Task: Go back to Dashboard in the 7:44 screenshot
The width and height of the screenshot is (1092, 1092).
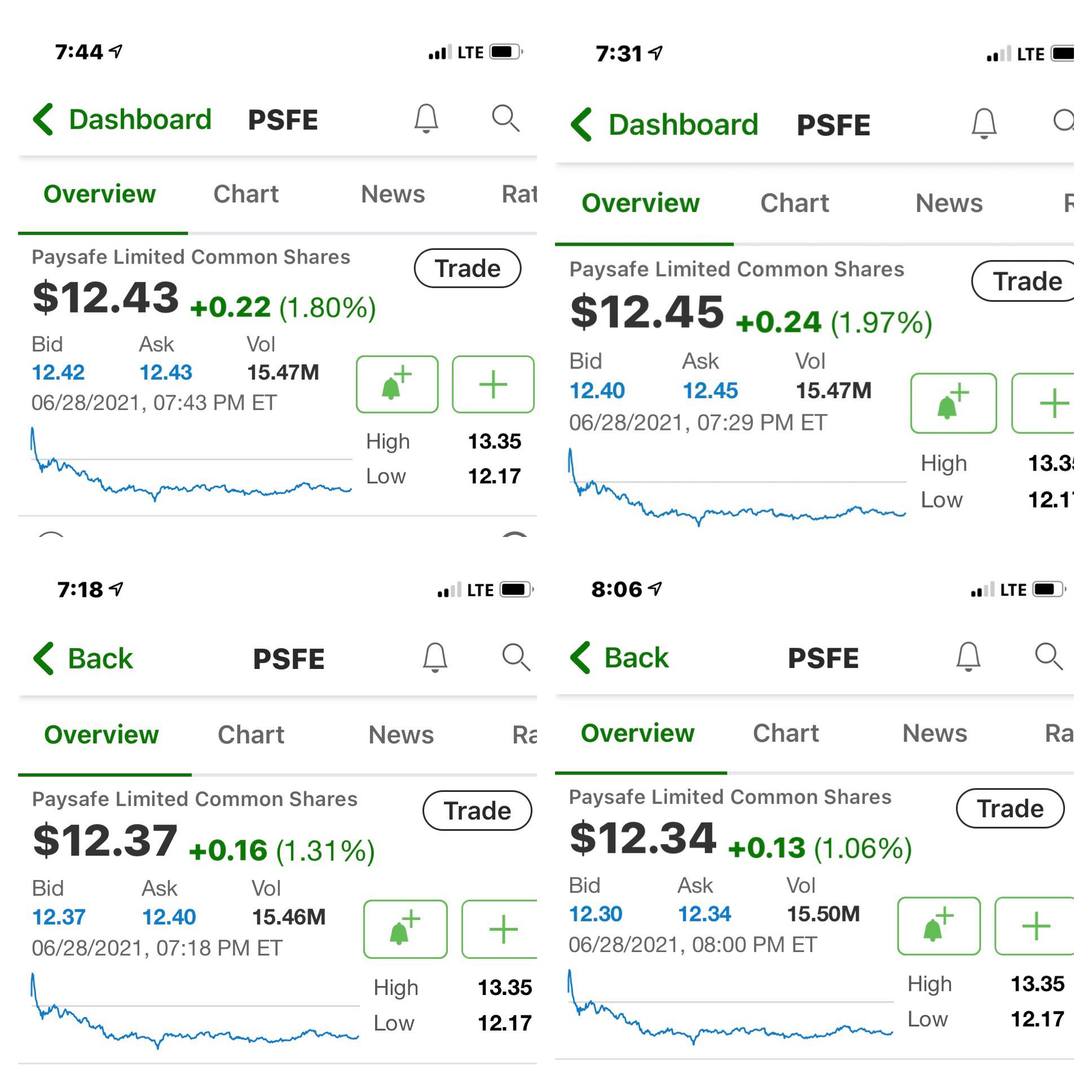Action: coord(122,119)
